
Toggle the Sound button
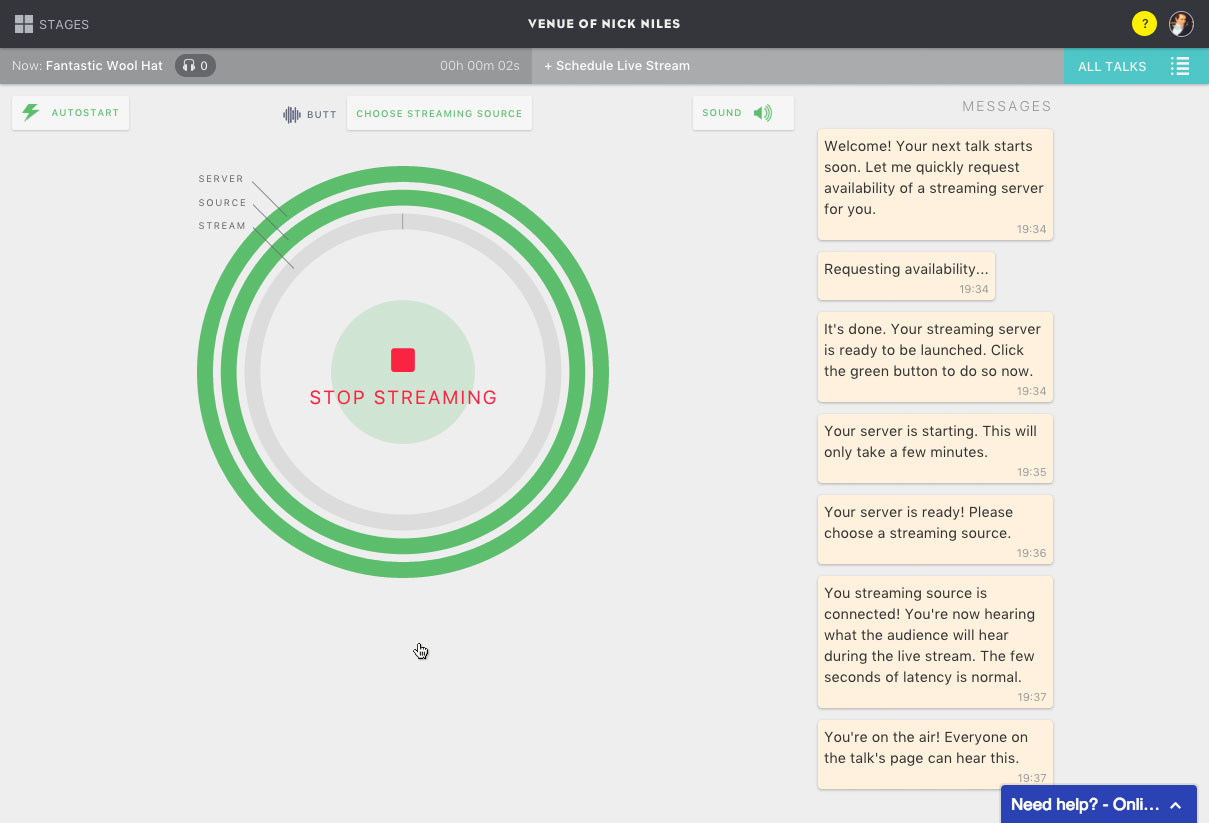pos(743,113)
